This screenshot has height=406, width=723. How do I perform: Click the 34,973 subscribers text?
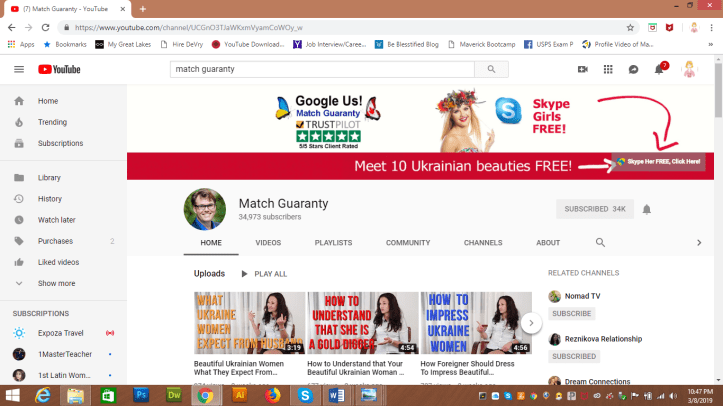click(x=270, y=217)
